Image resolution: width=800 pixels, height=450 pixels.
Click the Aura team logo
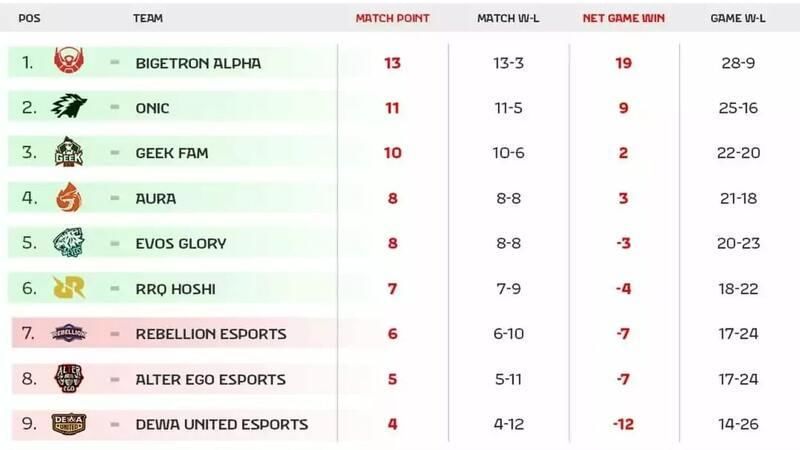click(69, 198)
